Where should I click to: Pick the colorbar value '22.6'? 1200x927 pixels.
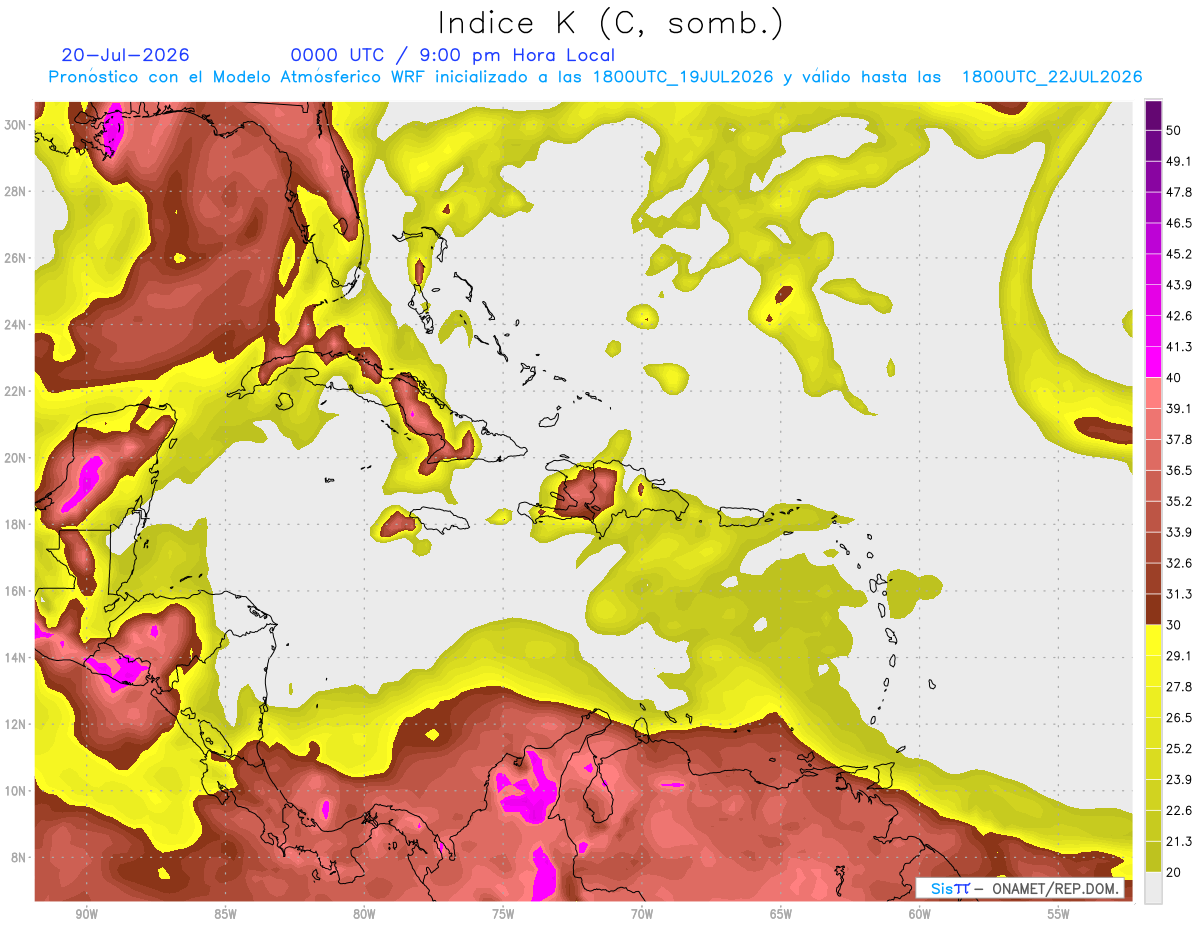[1178, 810]
